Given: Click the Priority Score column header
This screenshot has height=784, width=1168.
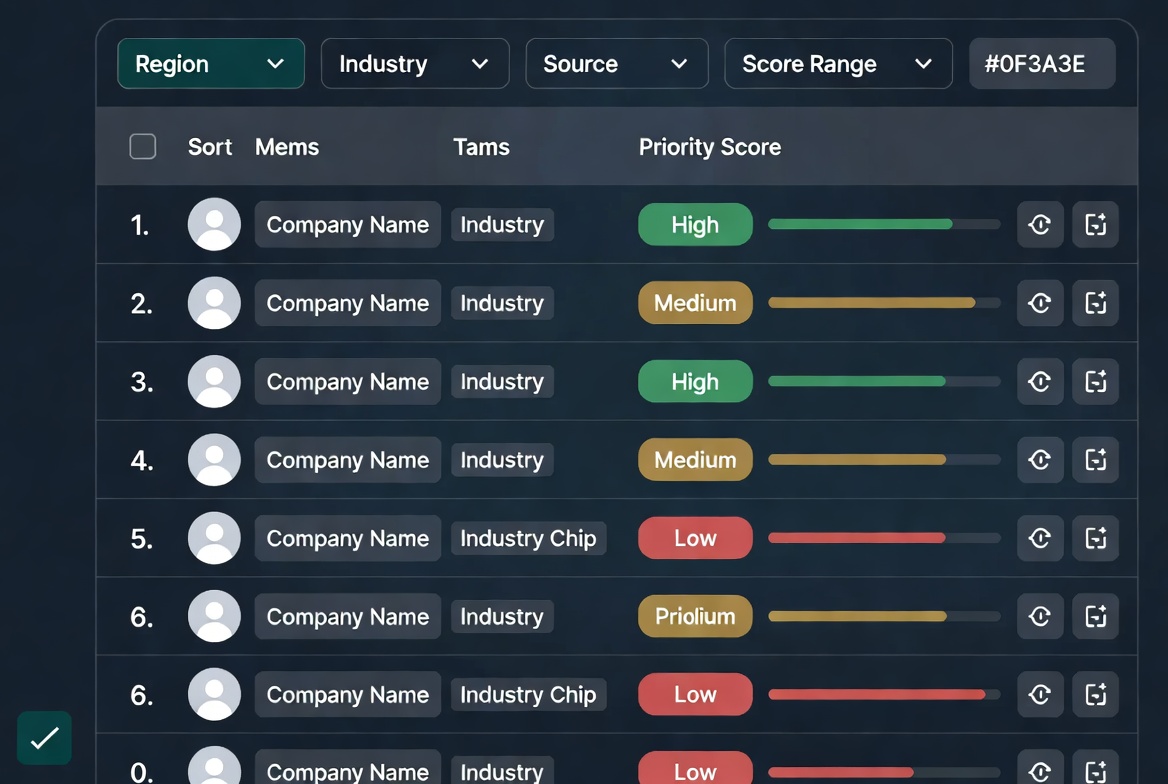Looking at the screenshot, I should 710,146.
